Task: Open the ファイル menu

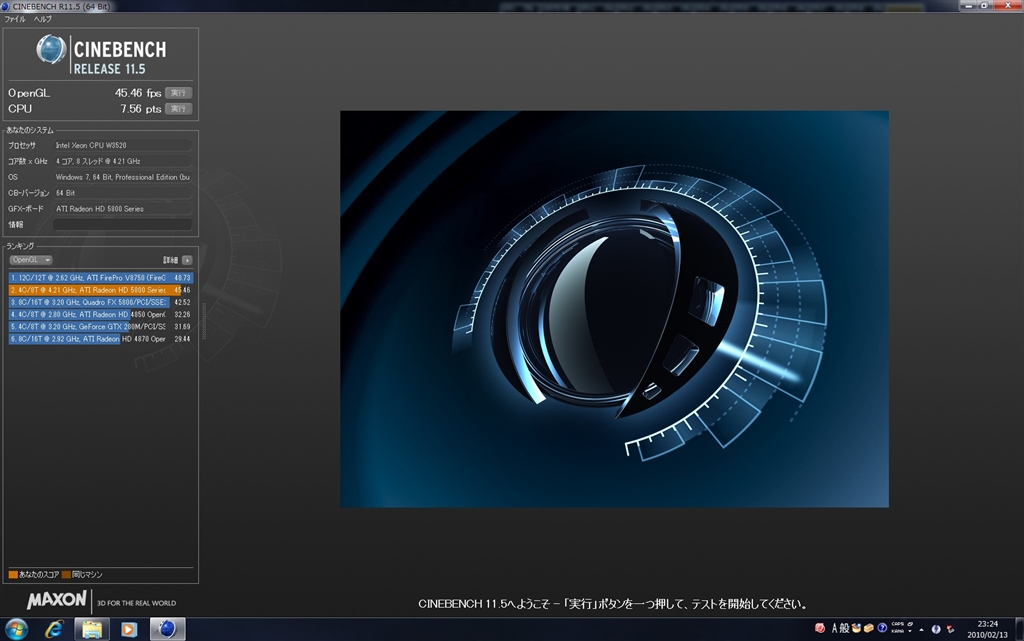Action: click(15, 20)
